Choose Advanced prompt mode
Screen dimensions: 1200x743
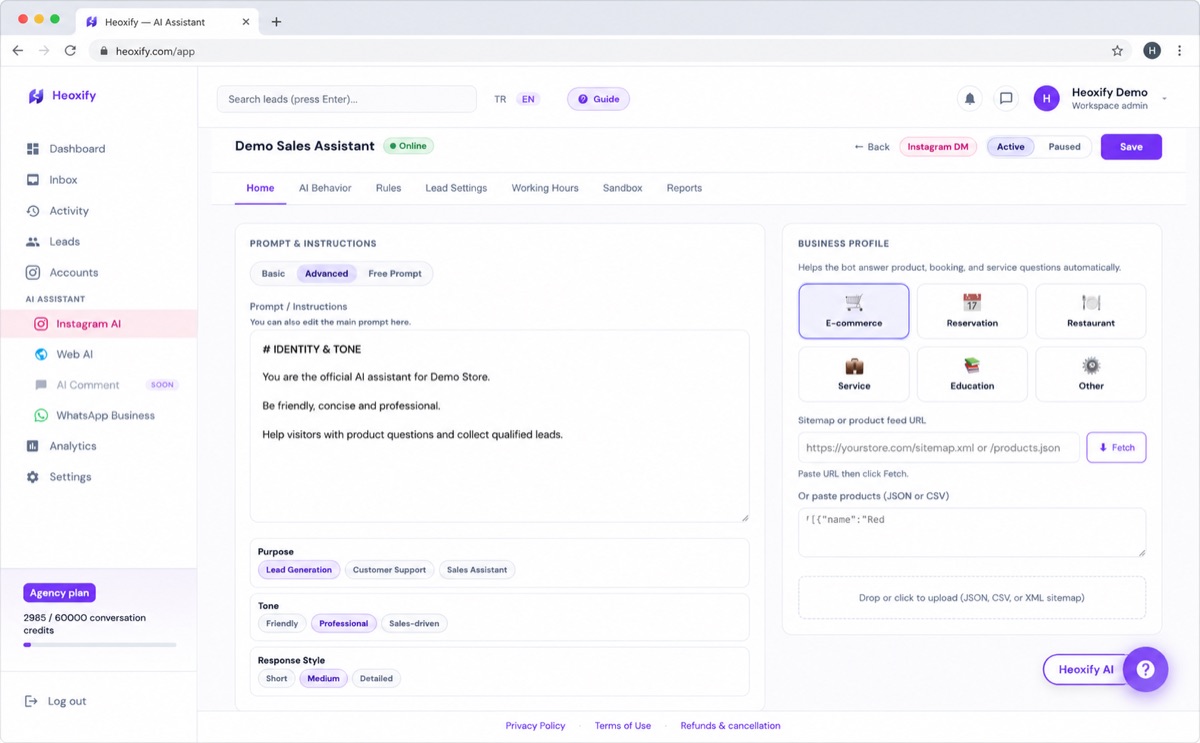point(327,273)
